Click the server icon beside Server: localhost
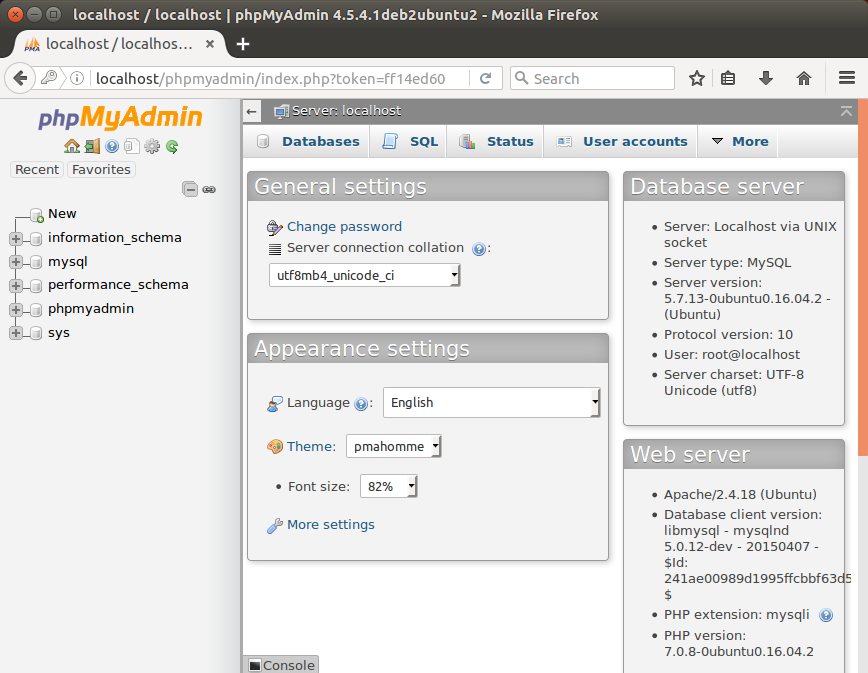The image size is (868, 673). [282, 112]
